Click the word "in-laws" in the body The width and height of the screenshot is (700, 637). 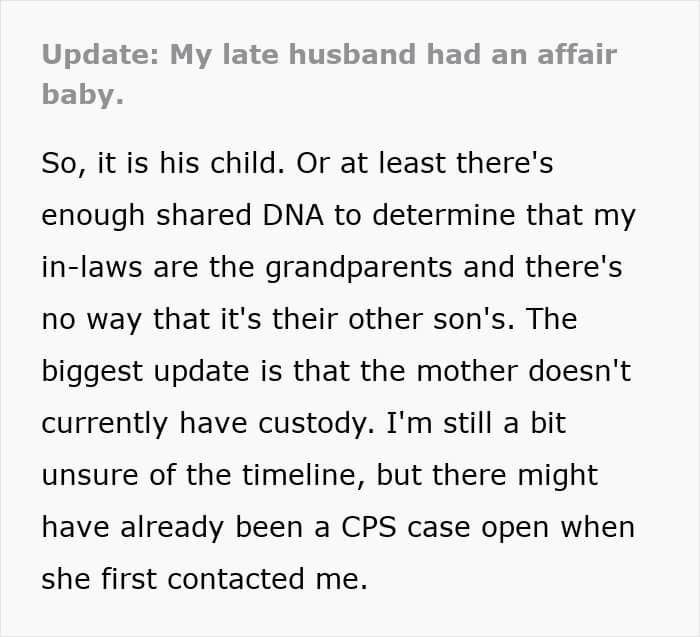[92, 267]
